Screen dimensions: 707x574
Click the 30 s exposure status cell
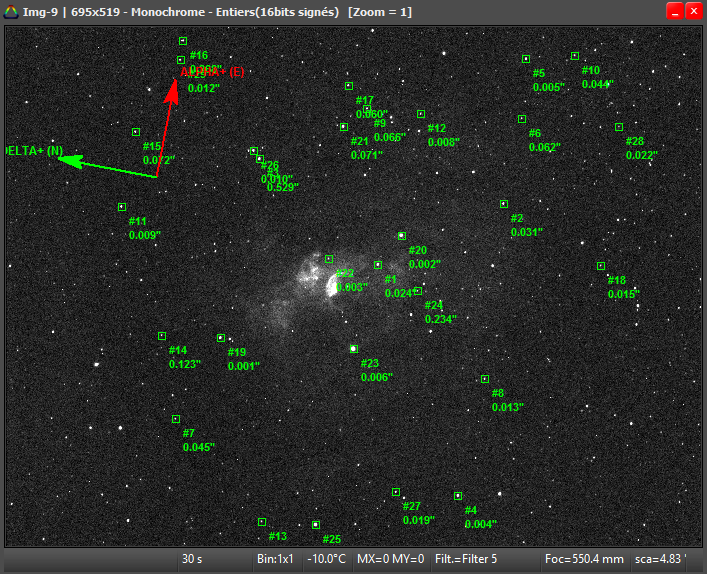click(193, 559)
